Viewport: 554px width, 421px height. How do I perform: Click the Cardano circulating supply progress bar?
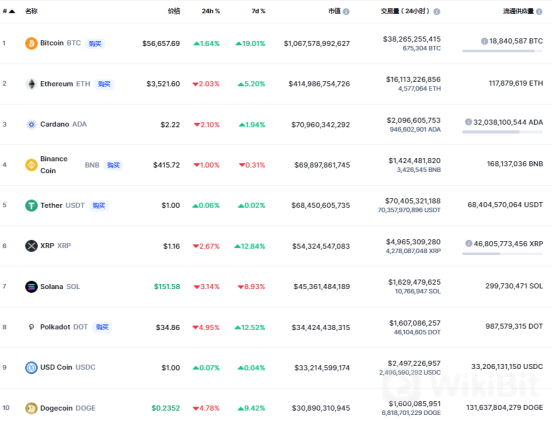click(x=502, y=132)
